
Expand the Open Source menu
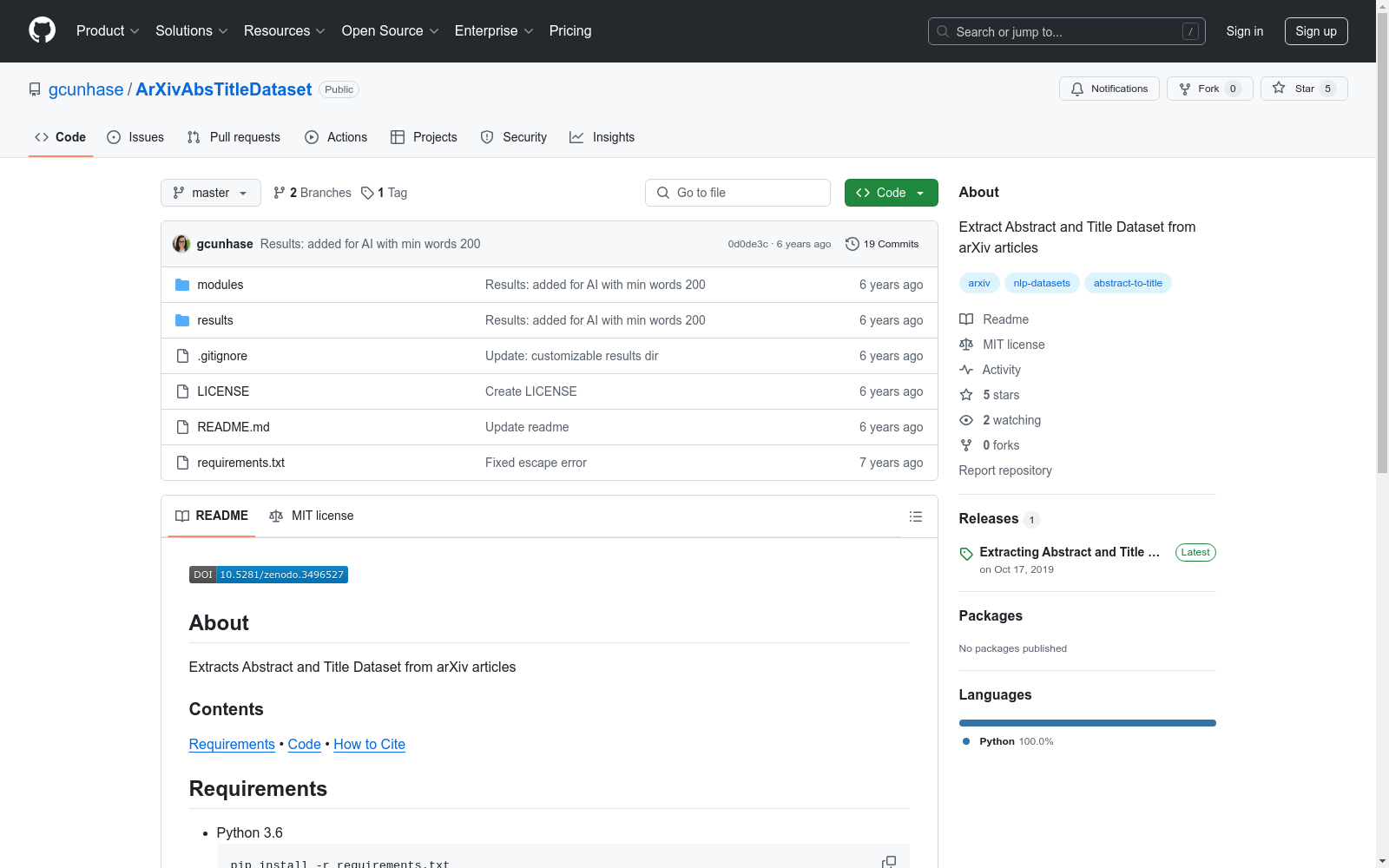click(x=391, y=31)
